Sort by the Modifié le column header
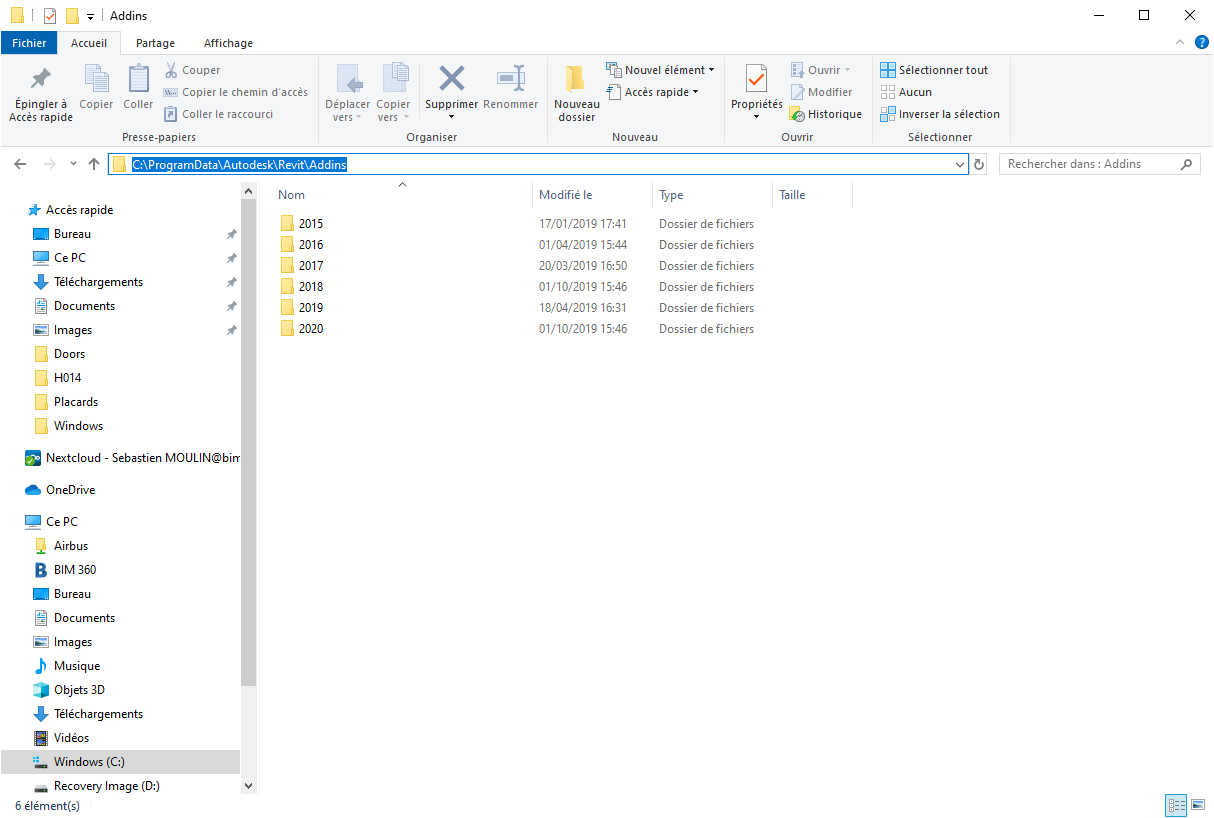This screenshot has height=818, width=1214. 566,195
